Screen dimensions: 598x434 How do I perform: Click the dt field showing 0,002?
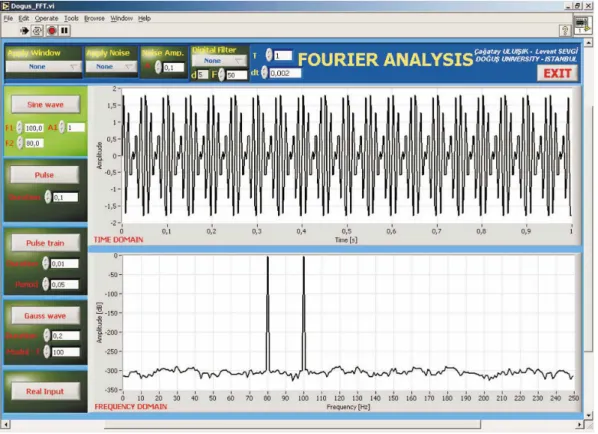(x=285, y=73)
